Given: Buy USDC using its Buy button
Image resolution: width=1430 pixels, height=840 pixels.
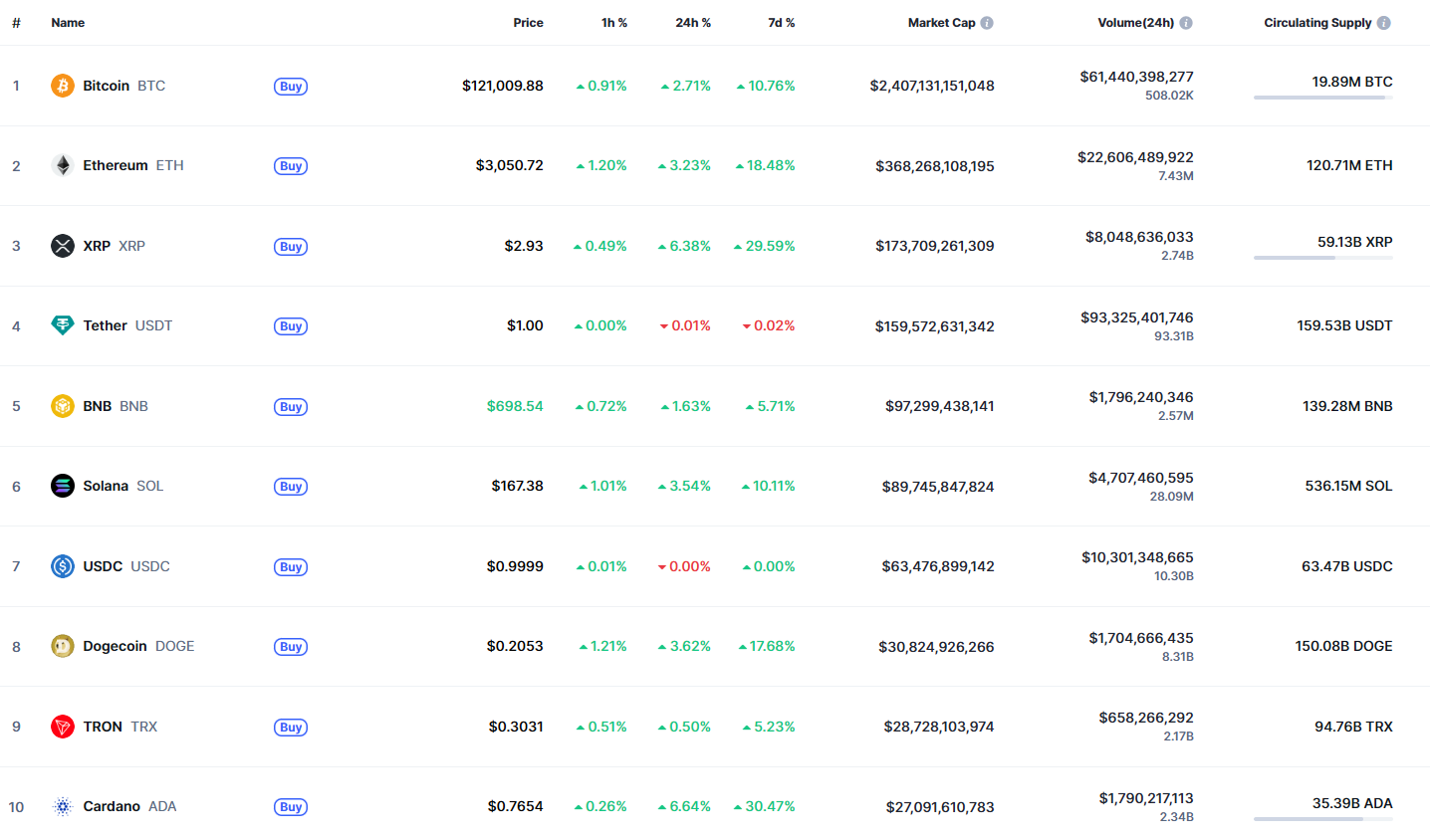Looking at the screenshot, I should (x=291, y=567).
